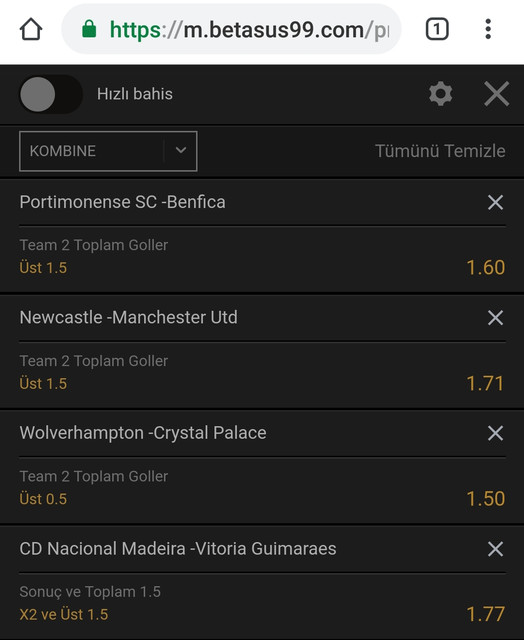
Task: Close the bet slip panel
Action: coord(496,94)
